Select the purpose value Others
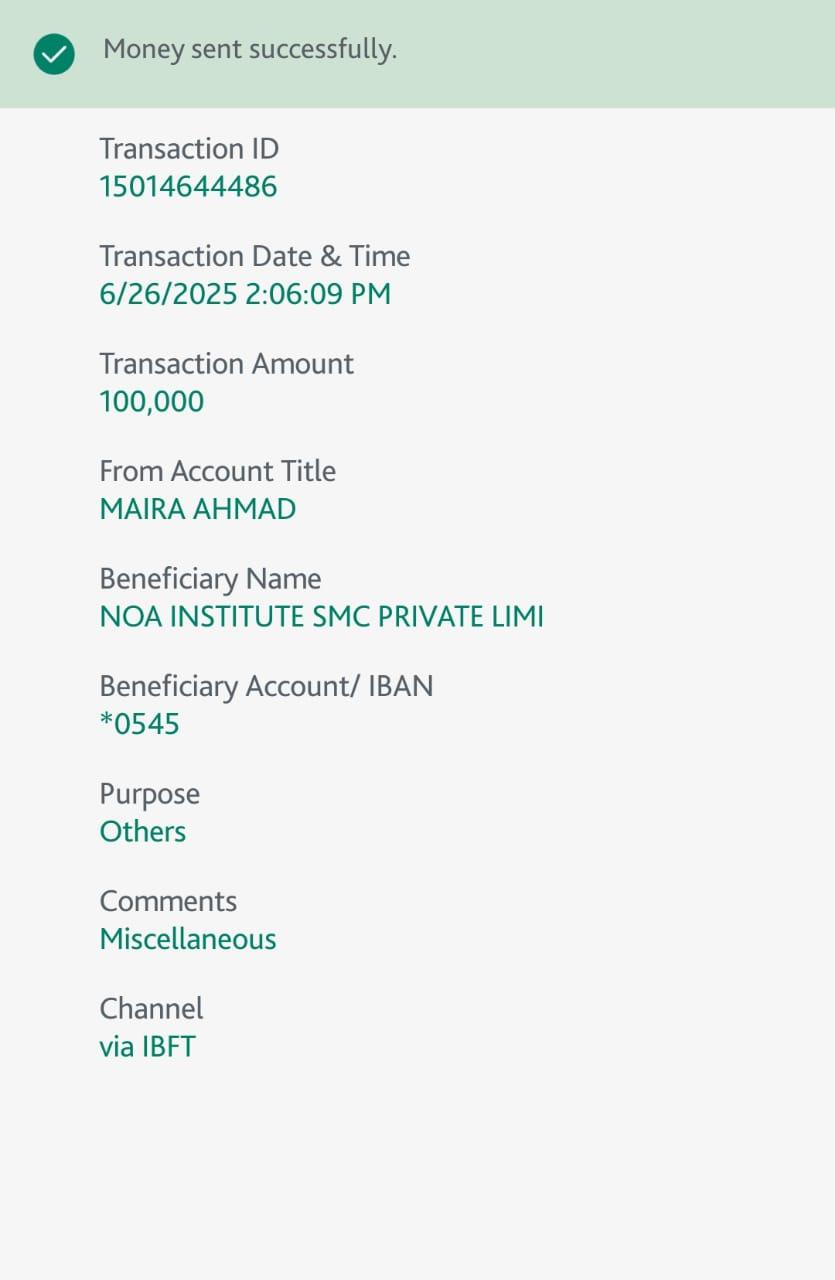The image size is (835, 1280). [142, 832]
